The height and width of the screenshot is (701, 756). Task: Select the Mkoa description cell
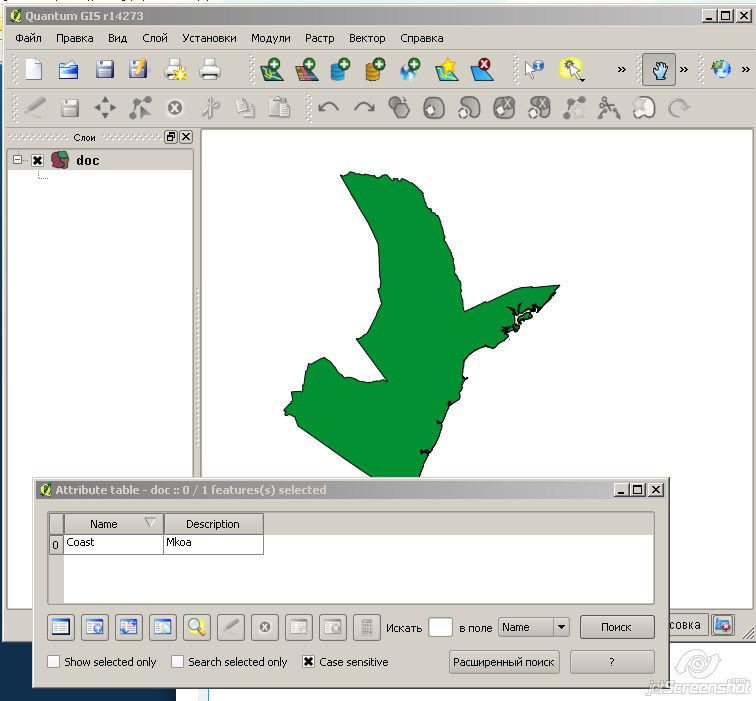tap(214, 544)
